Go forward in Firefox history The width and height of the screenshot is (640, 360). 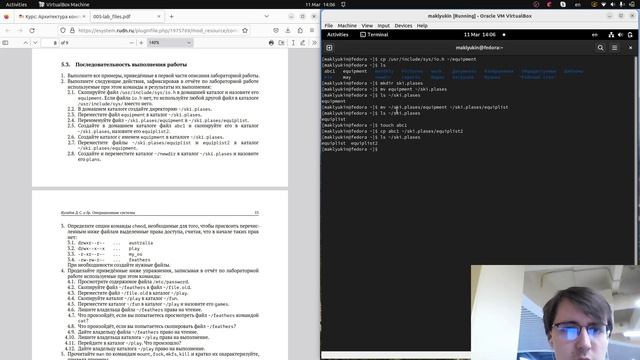20,31
